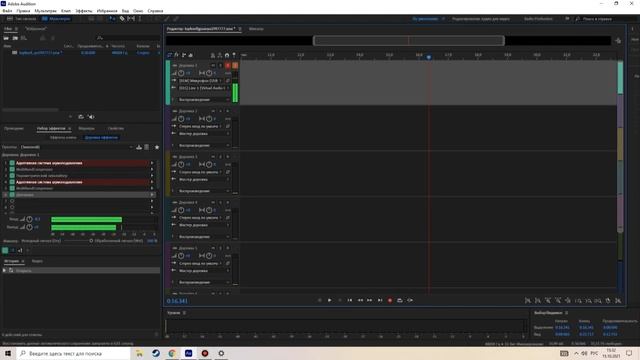Toggle snapping magnet icon above tracks
Screen dimensions: 640x360
227,55
